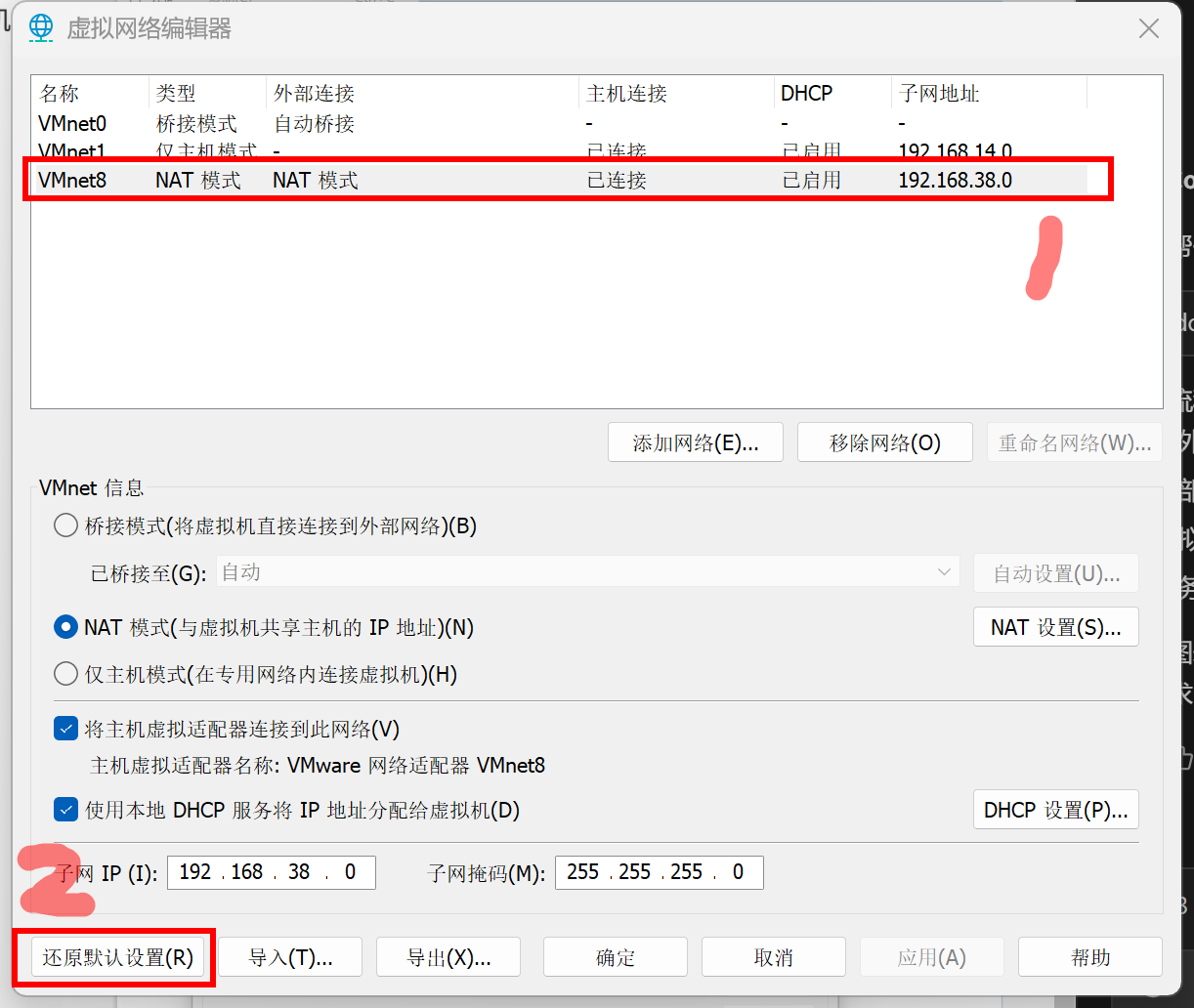Image resolution: width=1194 pixels, height=1008 pixels.
Task: Click the 子网掩码 input field
Action: click(x=660, y=872)
